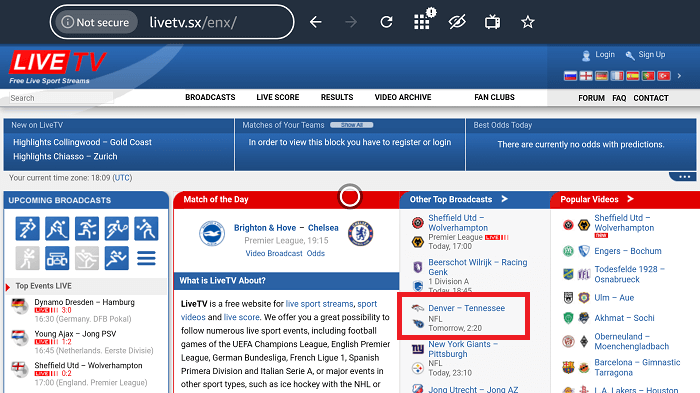
Task: Open the LIVE SCORE menu item
Action: click(x=278, y=97)
